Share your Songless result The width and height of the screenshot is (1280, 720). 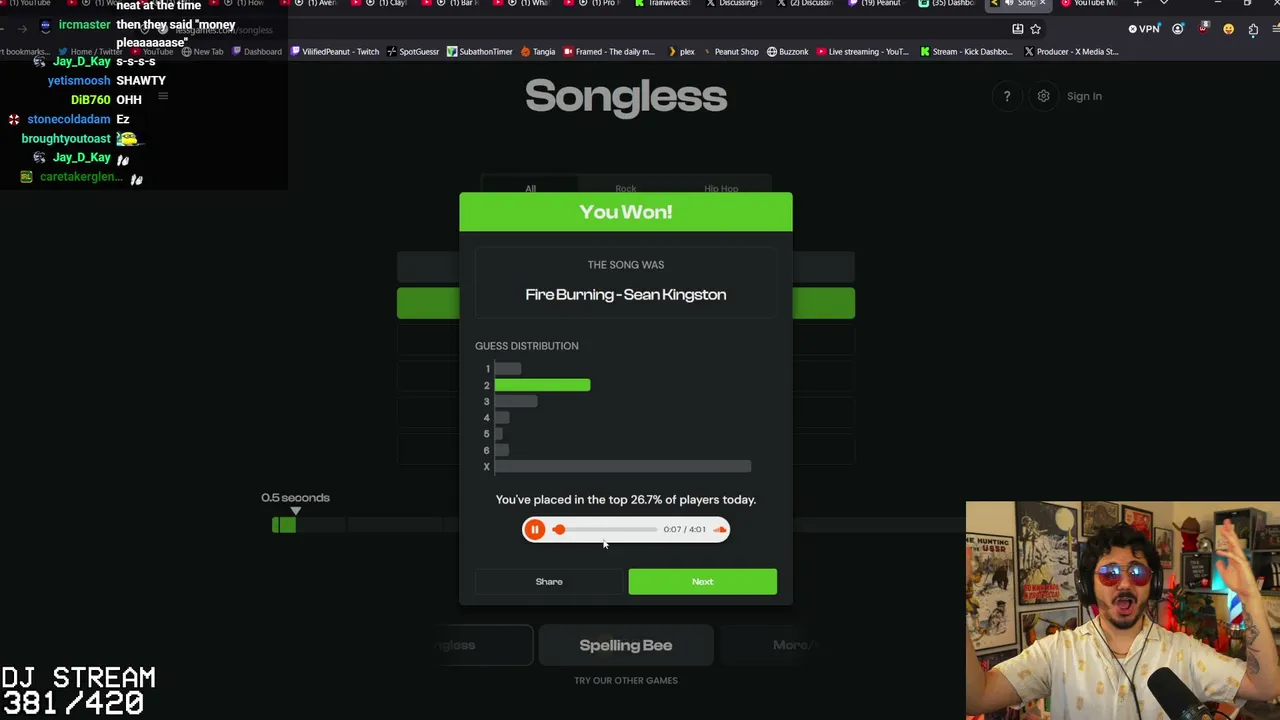[549, 582]
